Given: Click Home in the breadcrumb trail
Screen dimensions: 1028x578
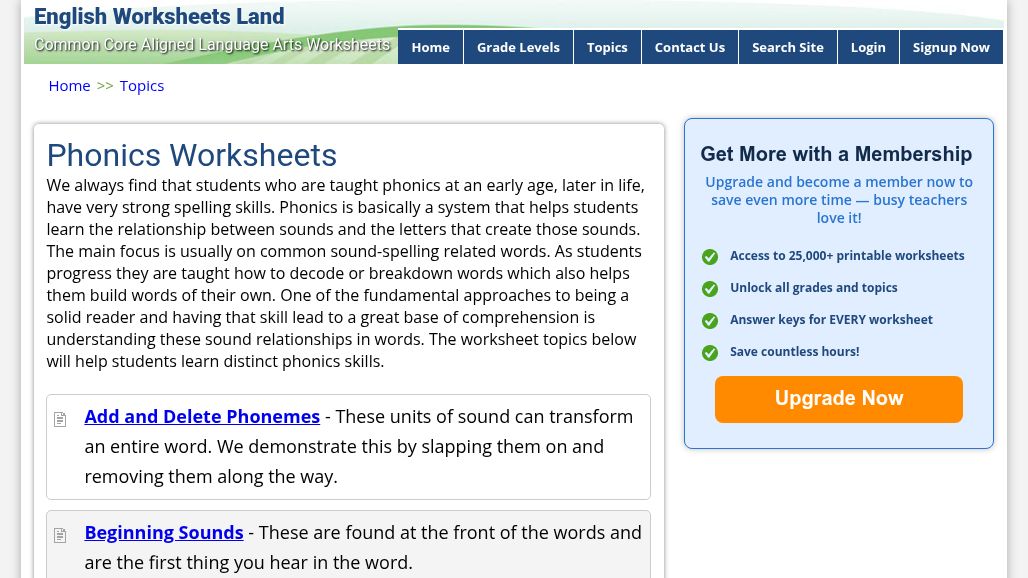Looking at the screenshot, I should click(x=69, y=85).
